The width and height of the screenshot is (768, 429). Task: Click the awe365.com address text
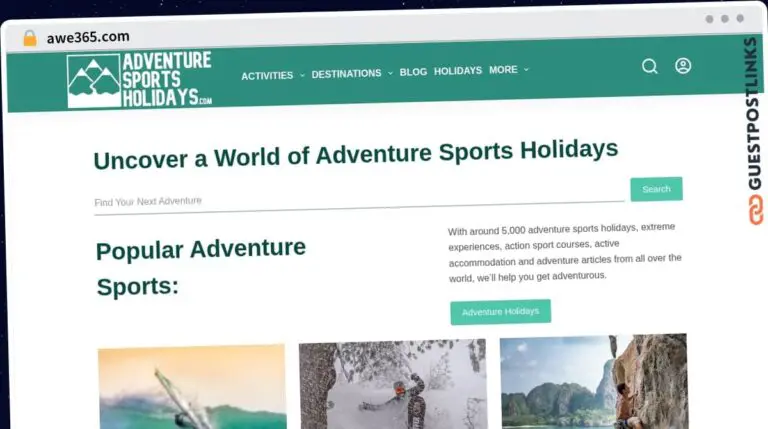[x=88, y=37]
